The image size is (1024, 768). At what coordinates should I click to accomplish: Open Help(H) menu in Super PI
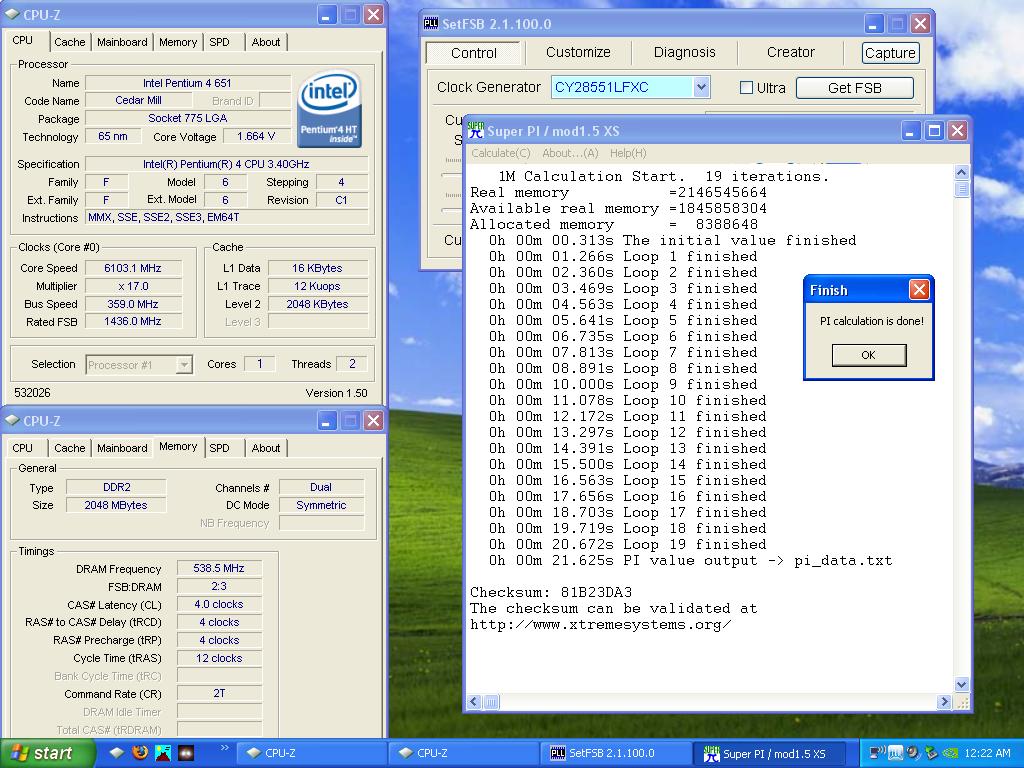(x=628, y=153)
